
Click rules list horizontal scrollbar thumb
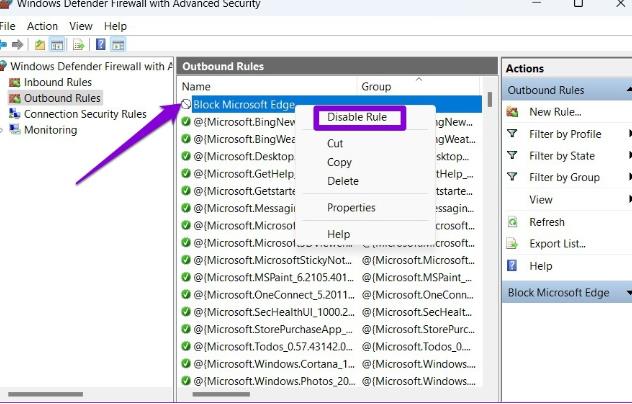[221, 394]
